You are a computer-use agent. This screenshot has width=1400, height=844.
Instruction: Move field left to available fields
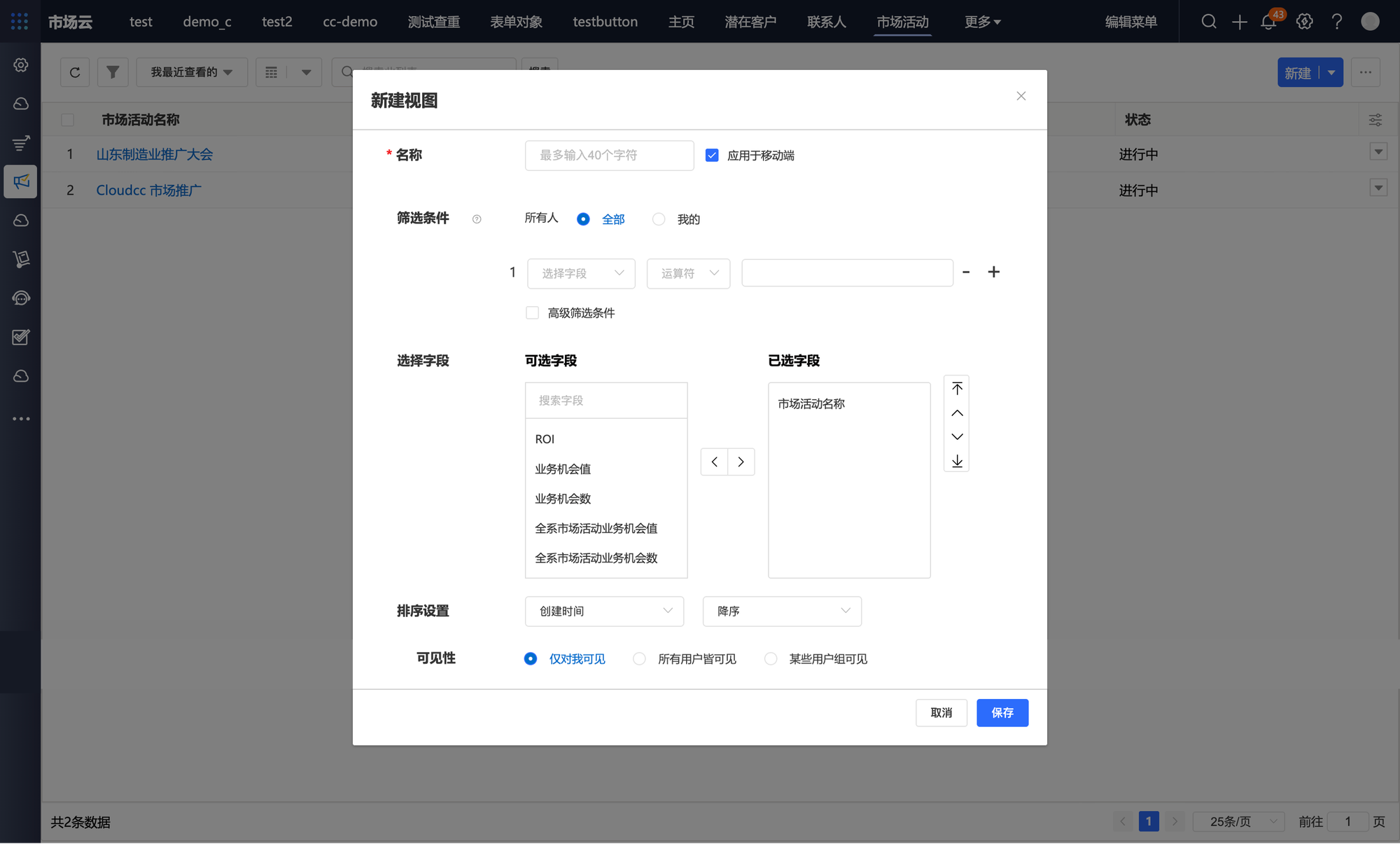714,462
